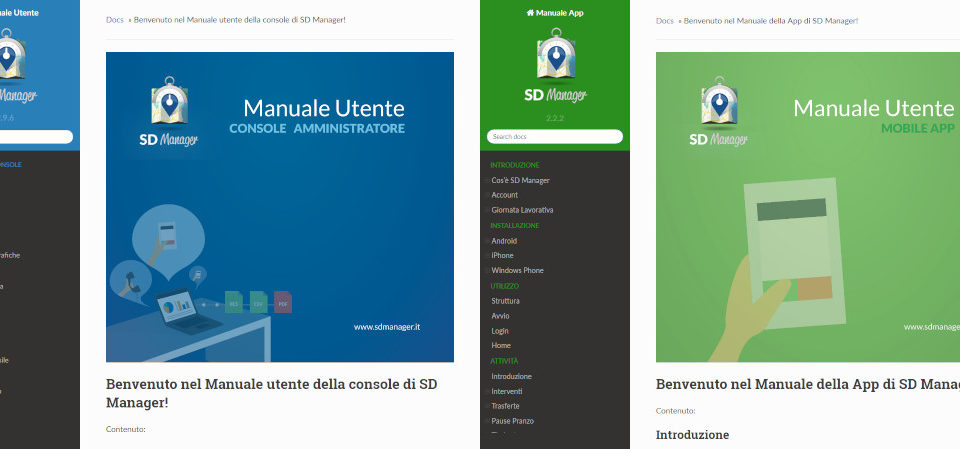Select Struttura under Utilizzo

[x=505, y=300]
